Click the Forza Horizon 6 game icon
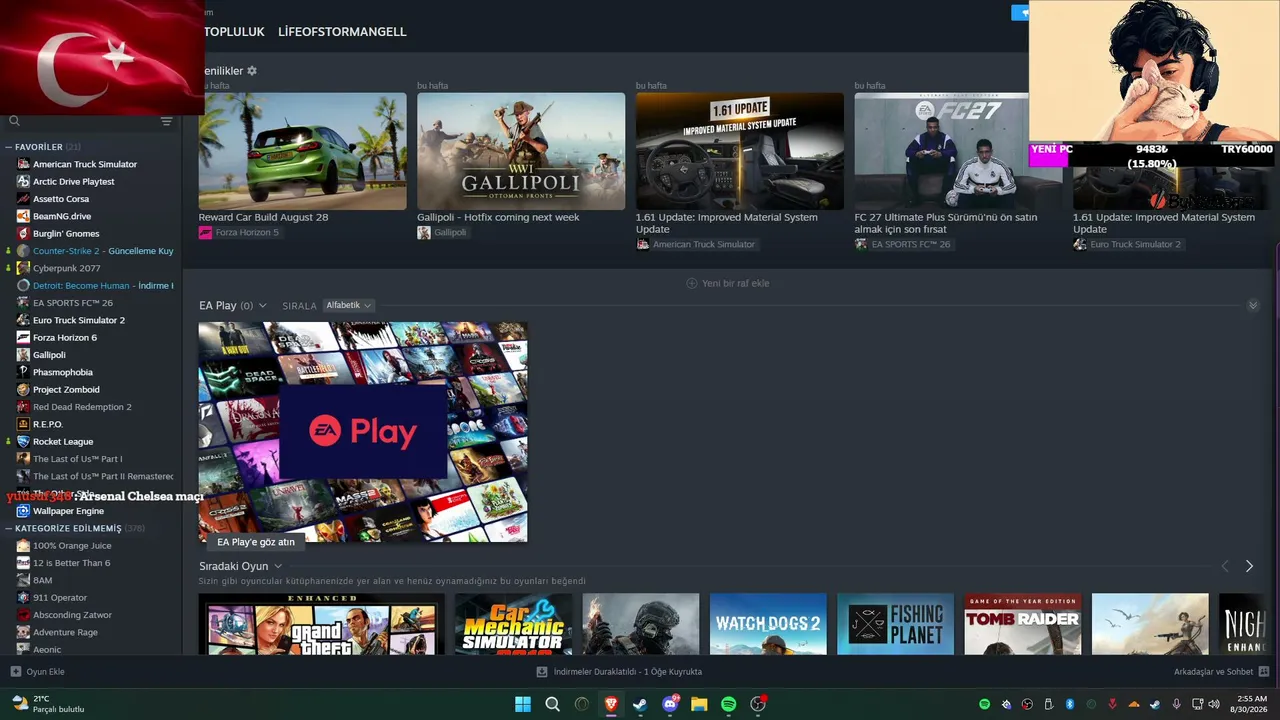This screenshot has height=720, width=1280. point(23,337)
